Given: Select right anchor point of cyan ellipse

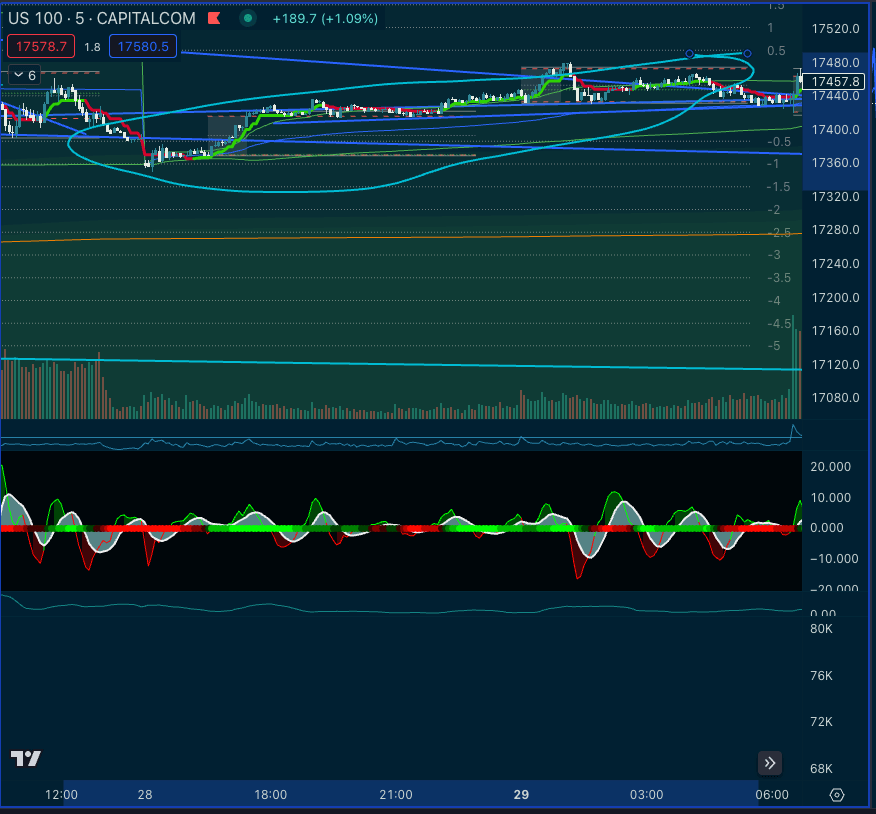Looking at the screenshot, I should pyautogui.click(x=747, y=53).
